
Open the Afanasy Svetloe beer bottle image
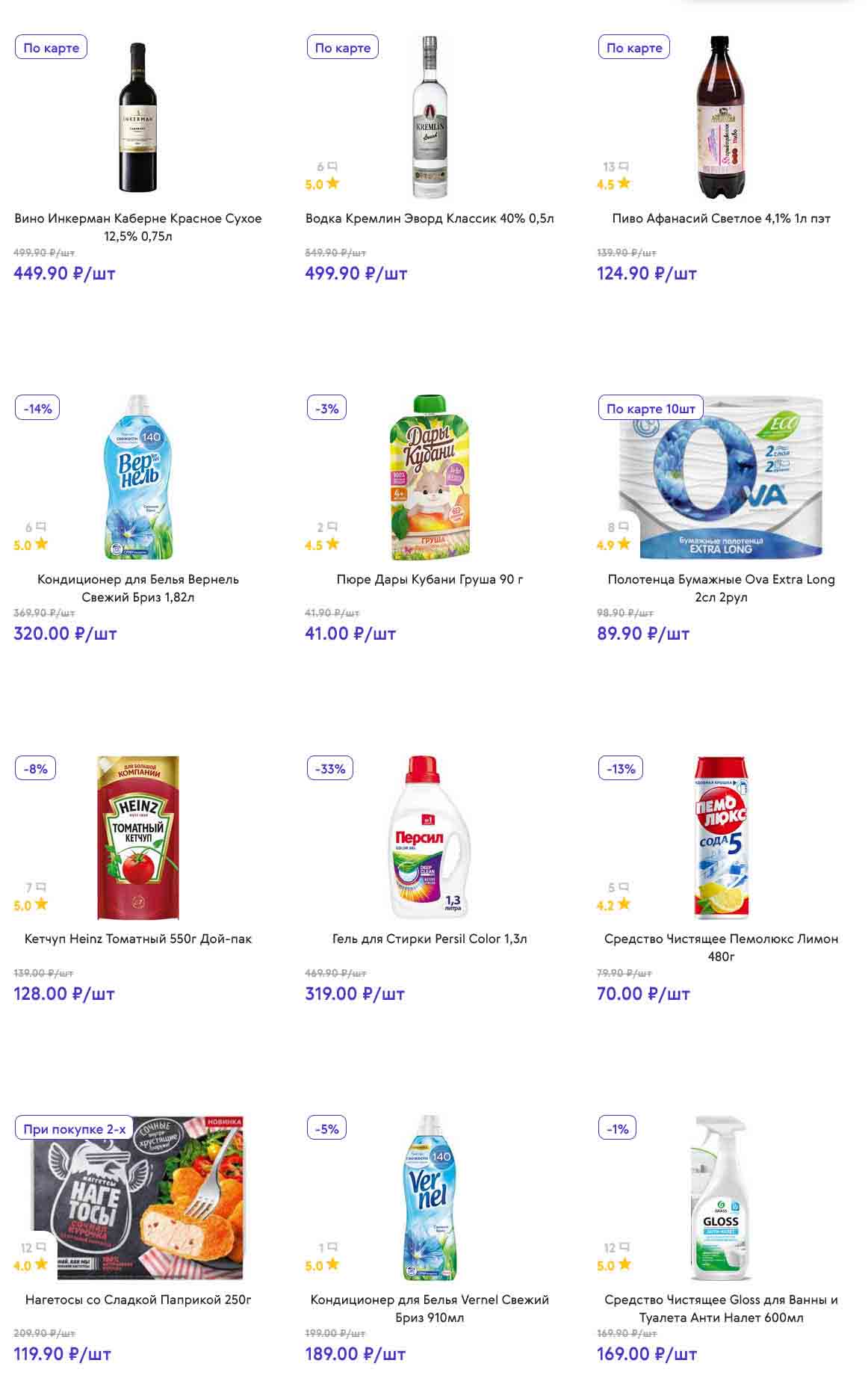[x=719, y=117]
